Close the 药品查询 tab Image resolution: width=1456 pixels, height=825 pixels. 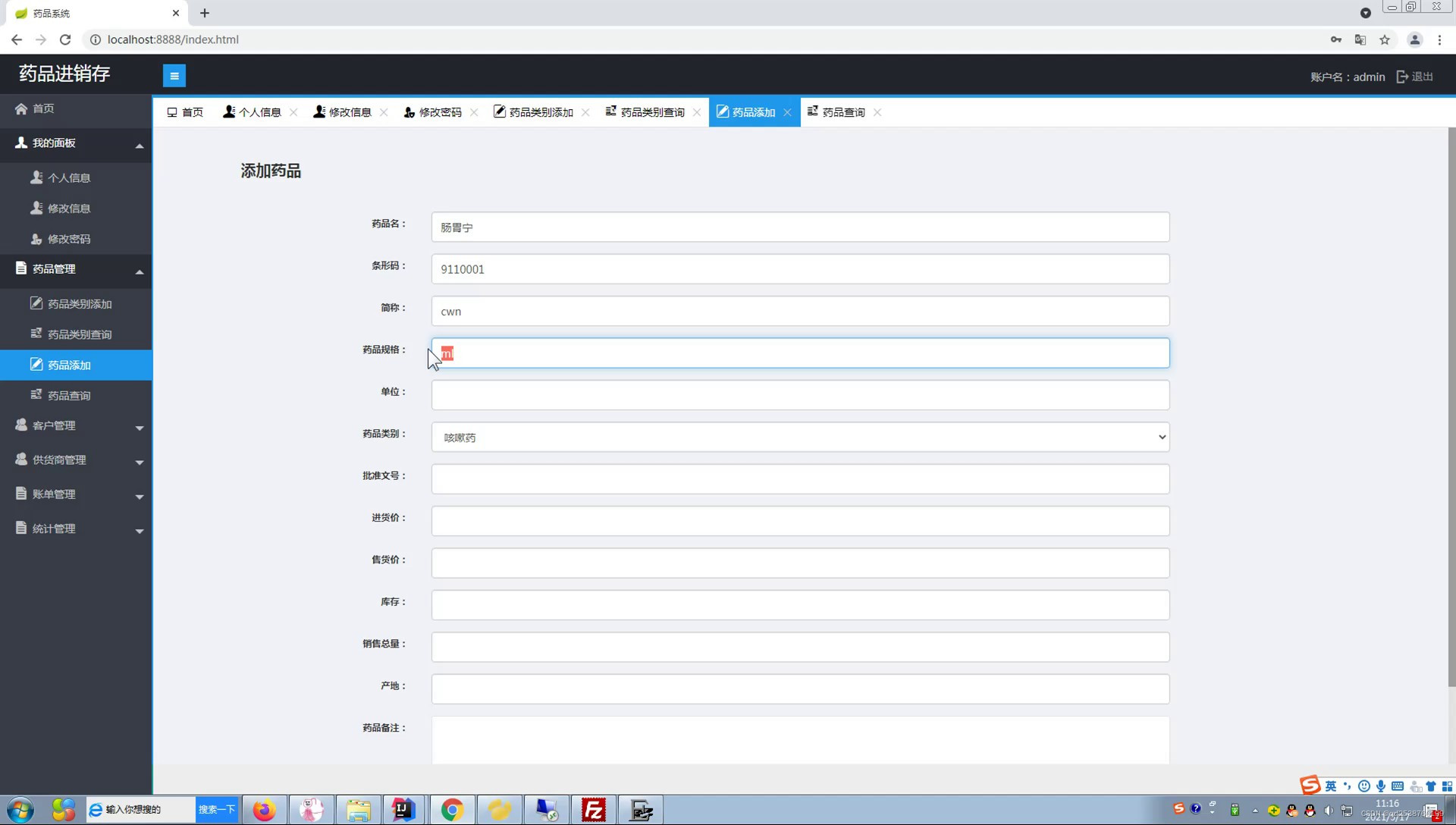(x=877, y=112)
